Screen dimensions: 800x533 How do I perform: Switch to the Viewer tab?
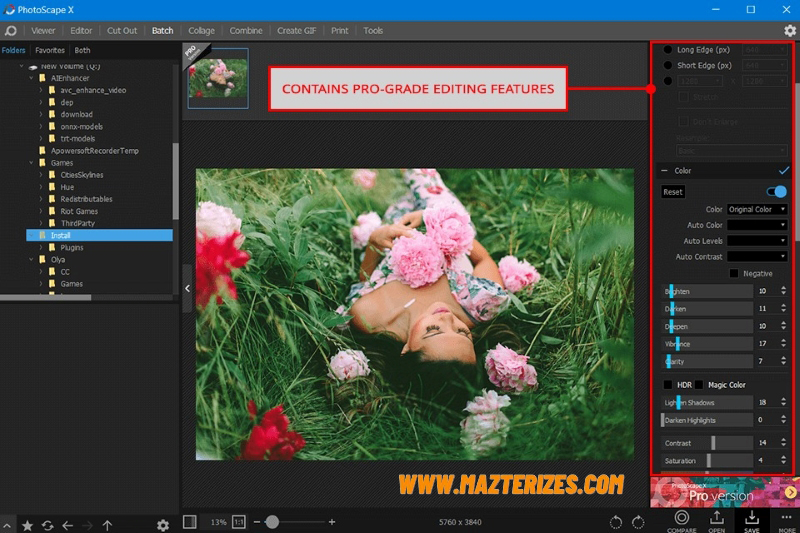(x=43, y=31)
